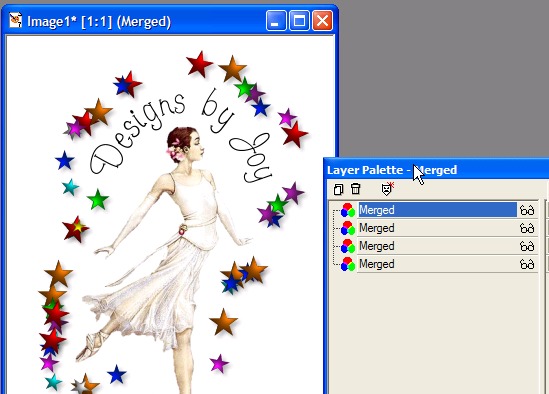Click the RGB icon of the second Merged layer
Image resolution: width=549 pixels, height=394 pixels.
click(x=348, y=228)
